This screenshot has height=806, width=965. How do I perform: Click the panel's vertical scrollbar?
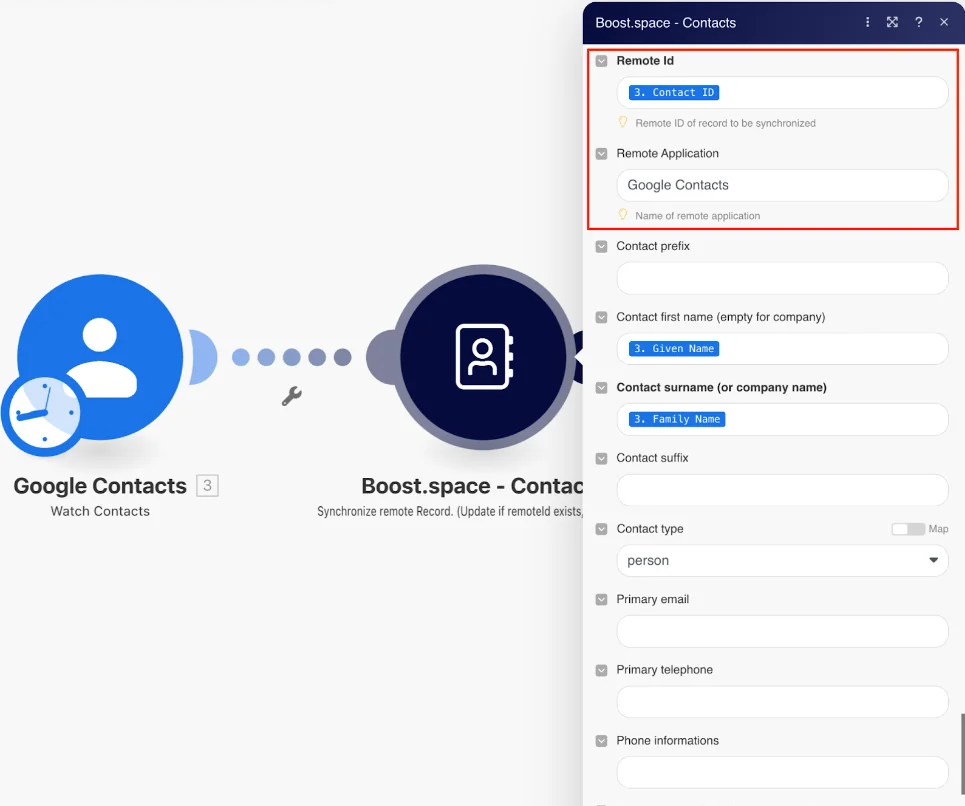click(963, 754)
